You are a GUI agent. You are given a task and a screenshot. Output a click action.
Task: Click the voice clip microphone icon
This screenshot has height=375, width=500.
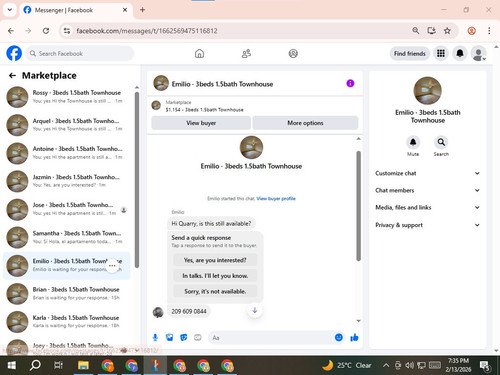point(155,338)
